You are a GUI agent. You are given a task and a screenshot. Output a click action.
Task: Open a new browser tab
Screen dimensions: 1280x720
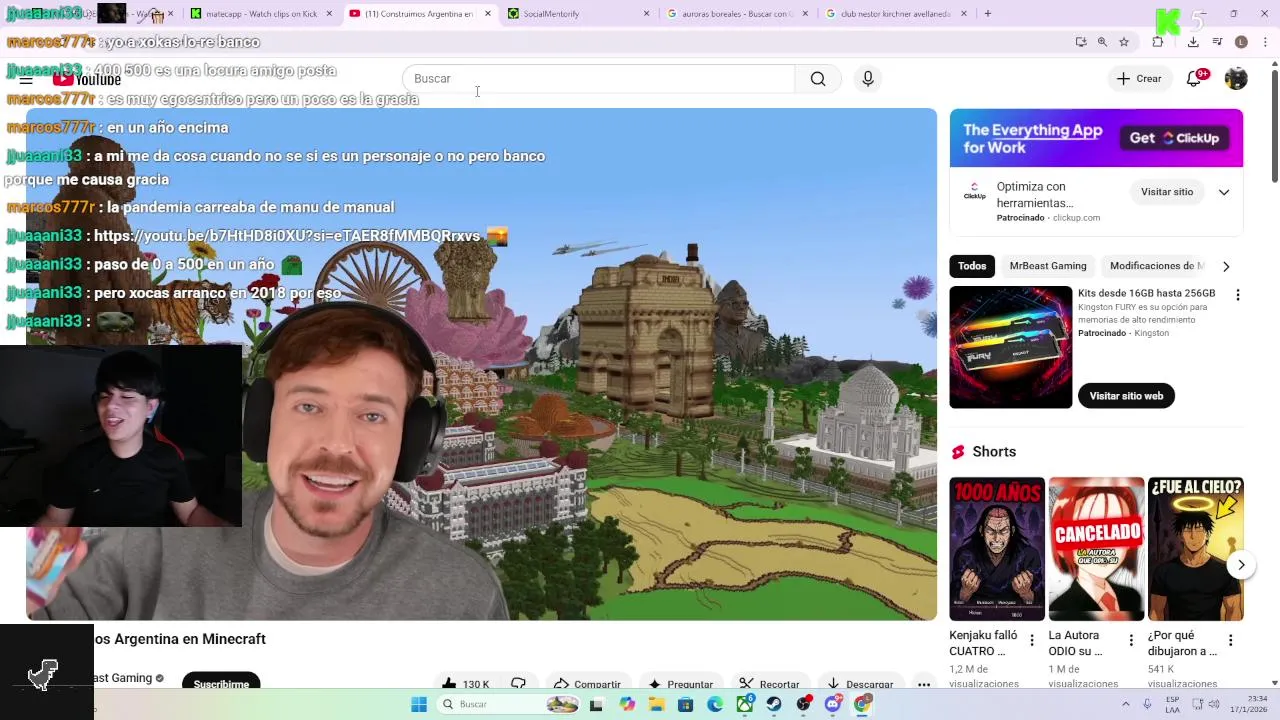[x=988, y=14]
